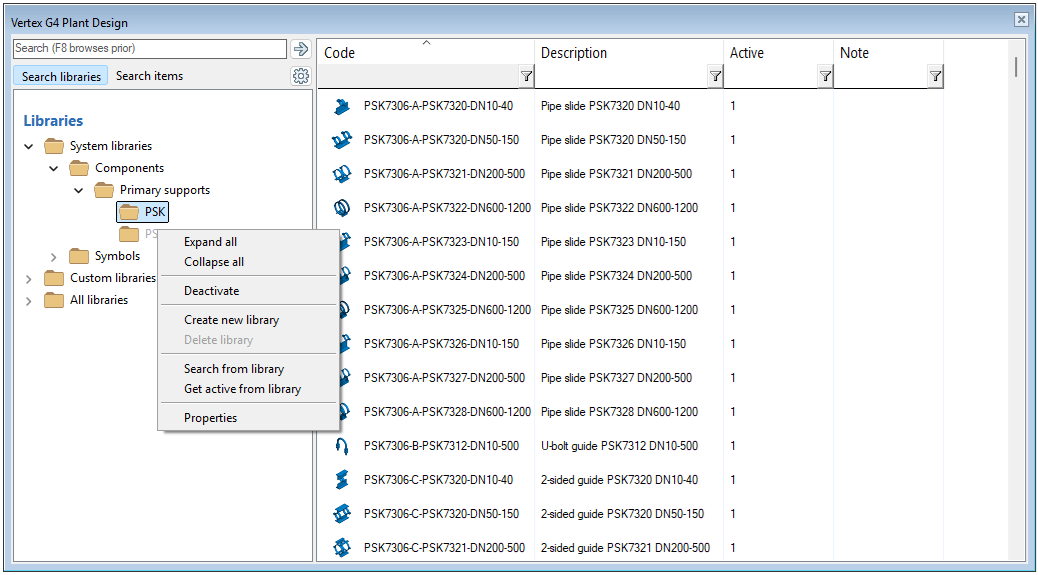Viewport: 1038px width, 575px height.
Task: Select code PSK7306-A-PSK7326-DN10-150
Action: 441,344
